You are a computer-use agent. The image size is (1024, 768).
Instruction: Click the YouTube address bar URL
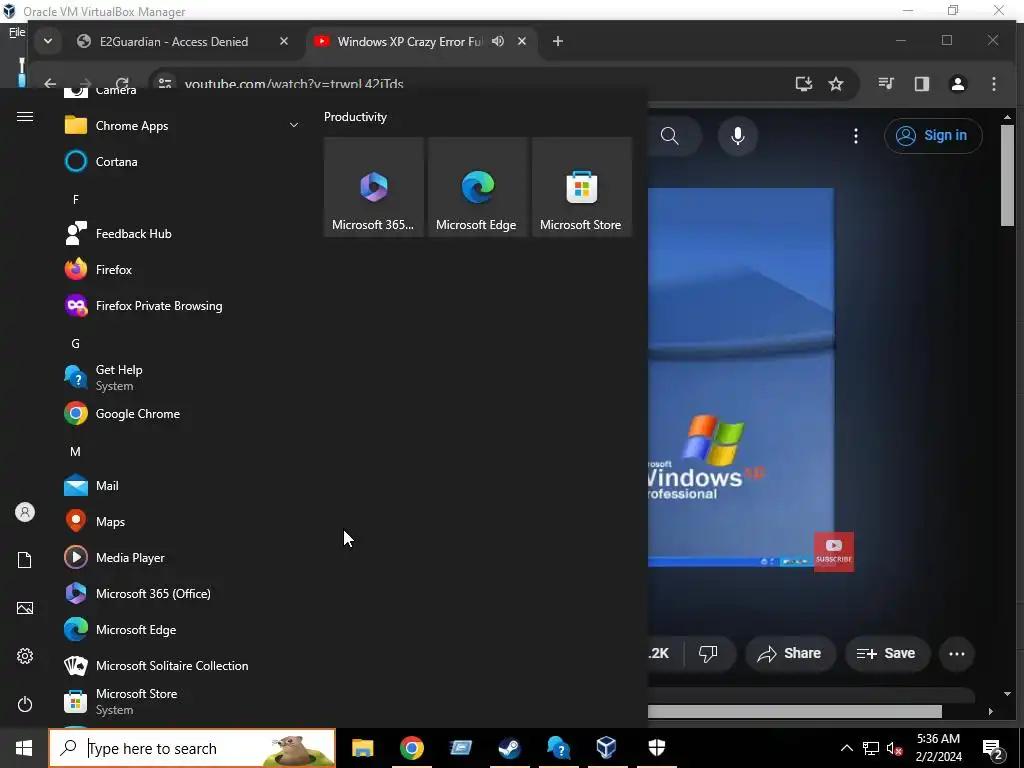(294, 84)
